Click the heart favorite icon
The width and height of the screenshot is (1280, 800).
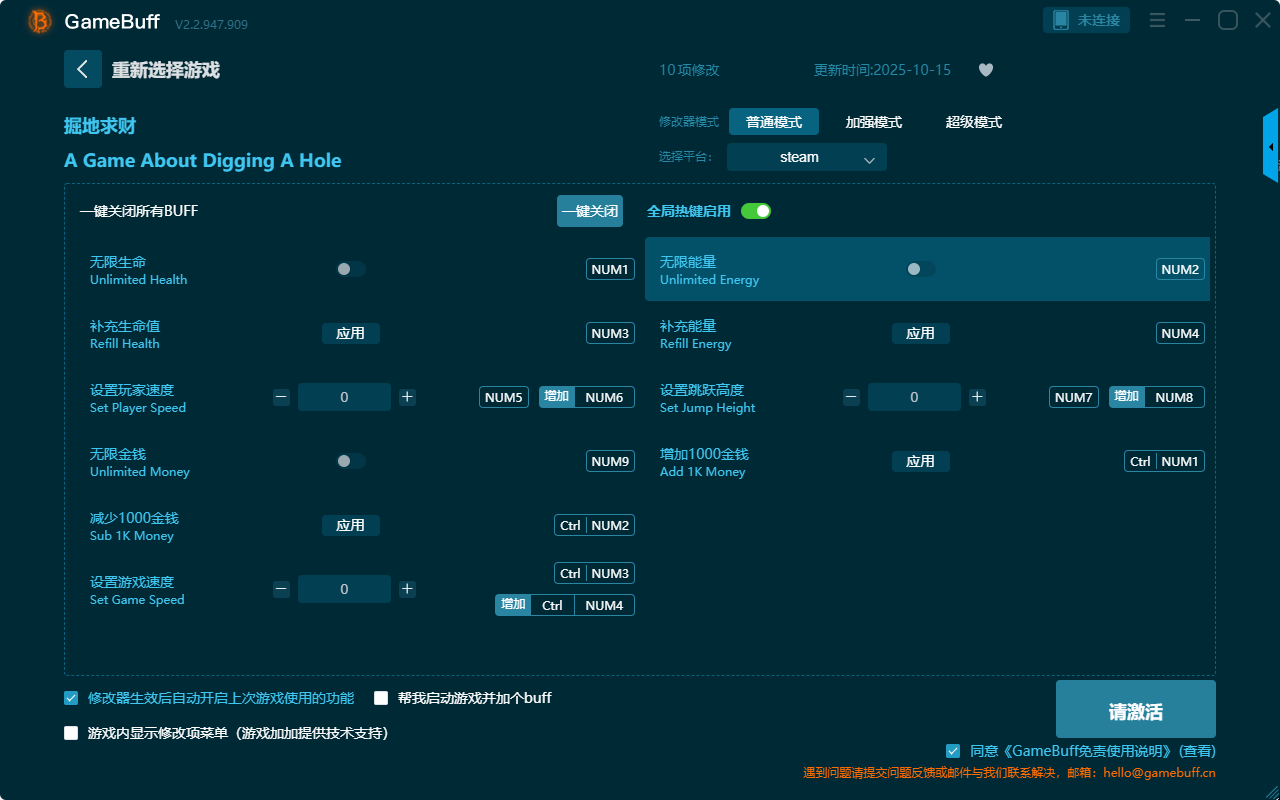point(985,70)
